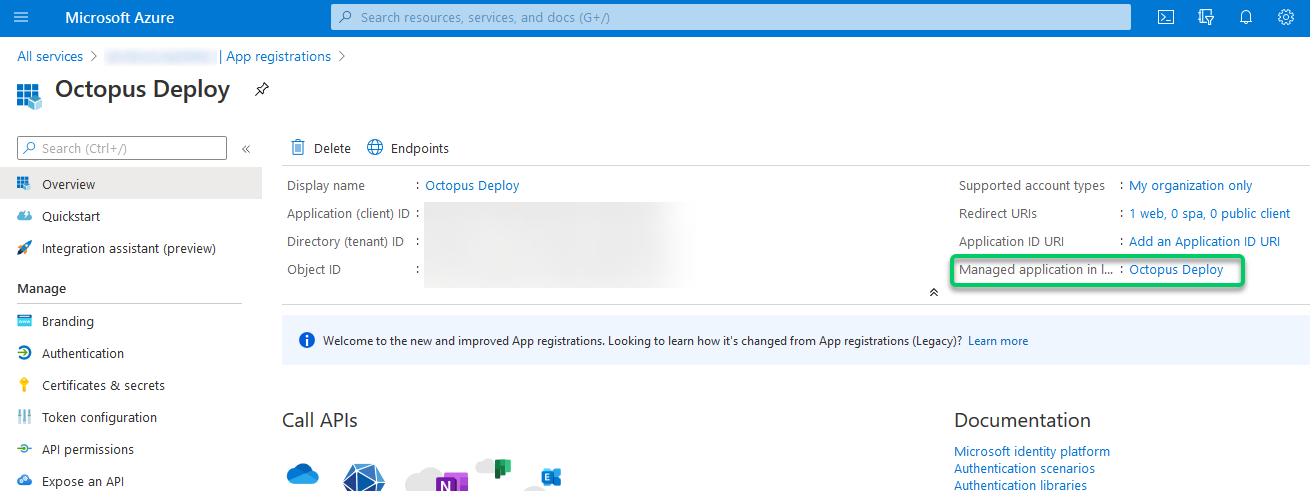Click Learn more in the welcome banner
The image size is (1310, 491).
(x=998, y=341)
